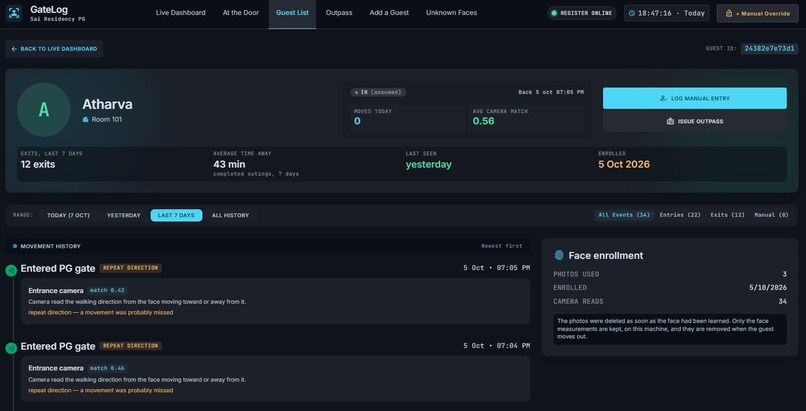Click the Log Manual Entry button
This screenshot has width=806, height=411.
coord(694,98)
